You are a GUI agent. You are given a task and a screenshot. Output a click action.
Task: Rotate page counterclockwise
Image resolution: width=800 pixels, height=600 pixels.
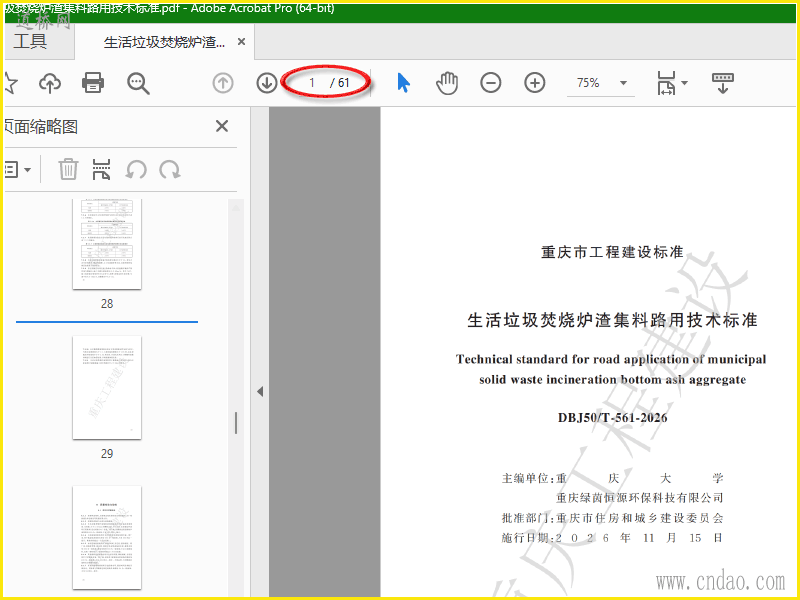coord(136,169)
